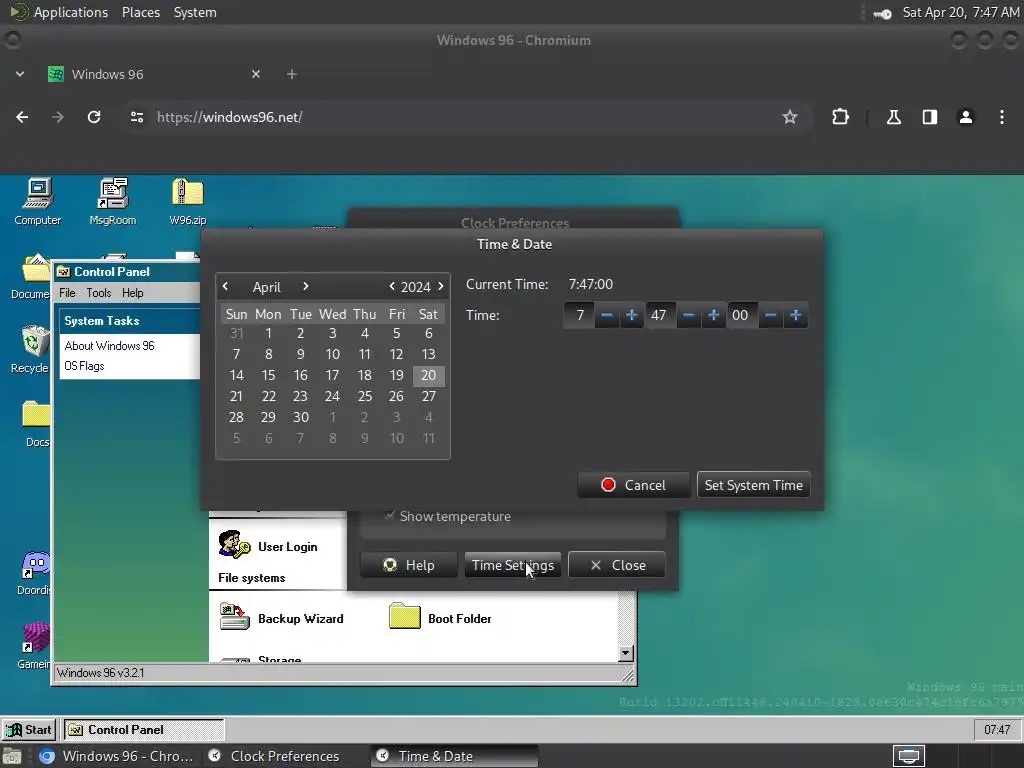Open the Applications menu in top panel
The height and width of the screenshot is (768, 1024).
point(71,12)
